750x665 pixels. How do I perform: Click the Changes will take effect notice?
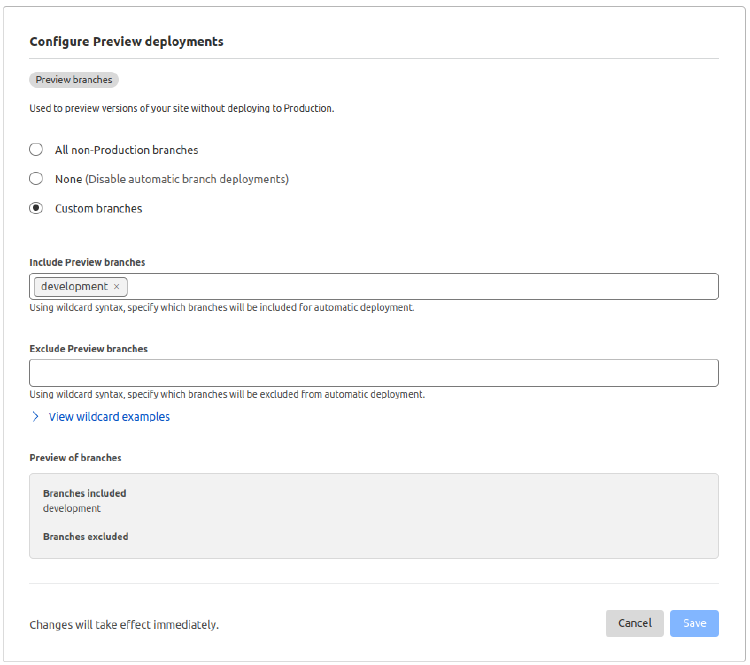point(124,625)
